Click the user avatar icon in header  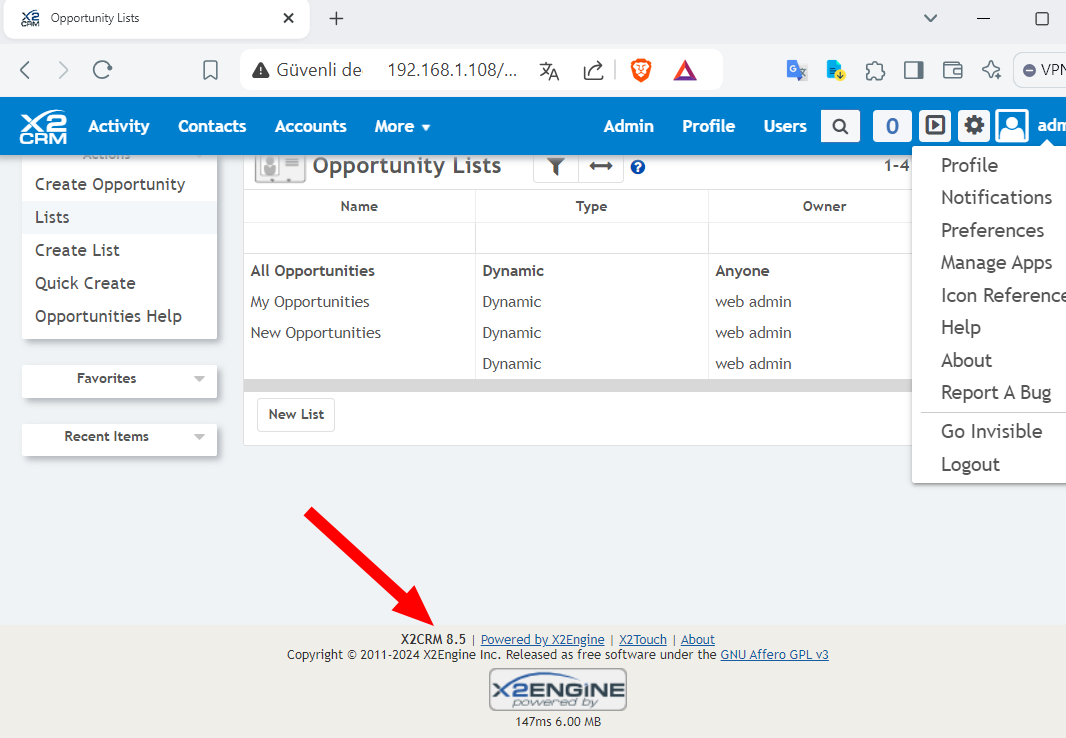pyautogui.click(x=1012, y=126)
